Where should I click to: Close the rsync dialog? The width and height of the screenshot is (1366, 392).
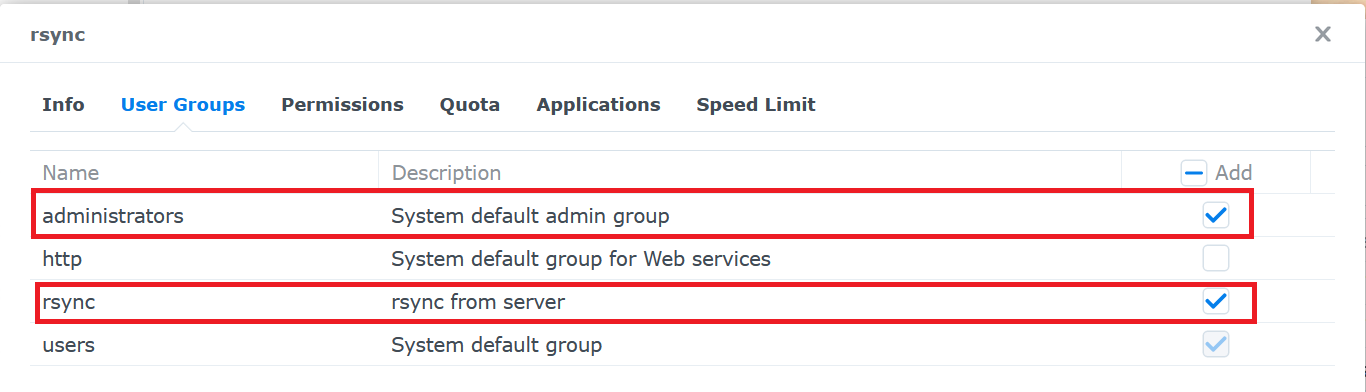pyautogui.click(x=1322, y=35)
